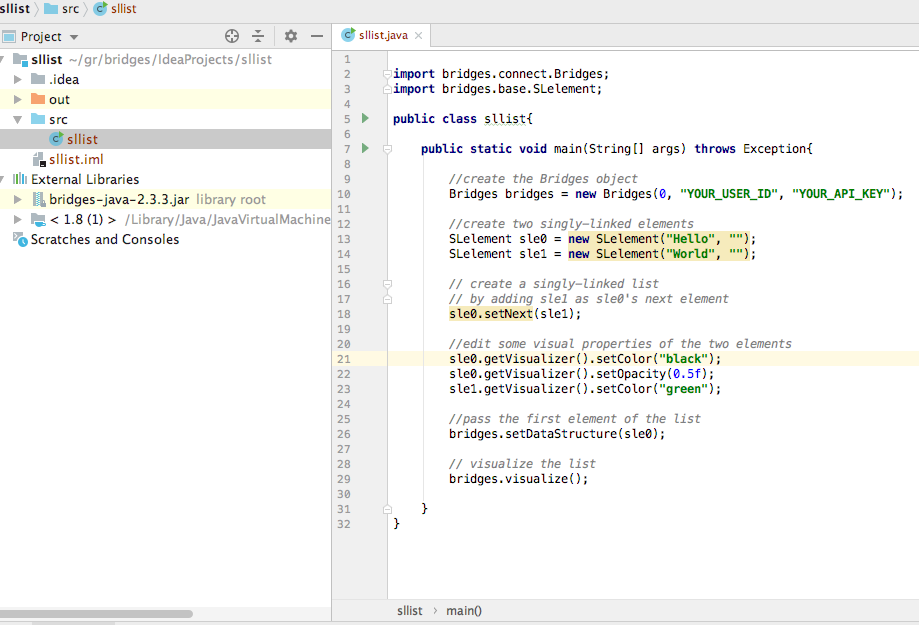This screenshot has height=625, width=919.
Task: Run main method gutter arrow
Action: pos(365,148)
